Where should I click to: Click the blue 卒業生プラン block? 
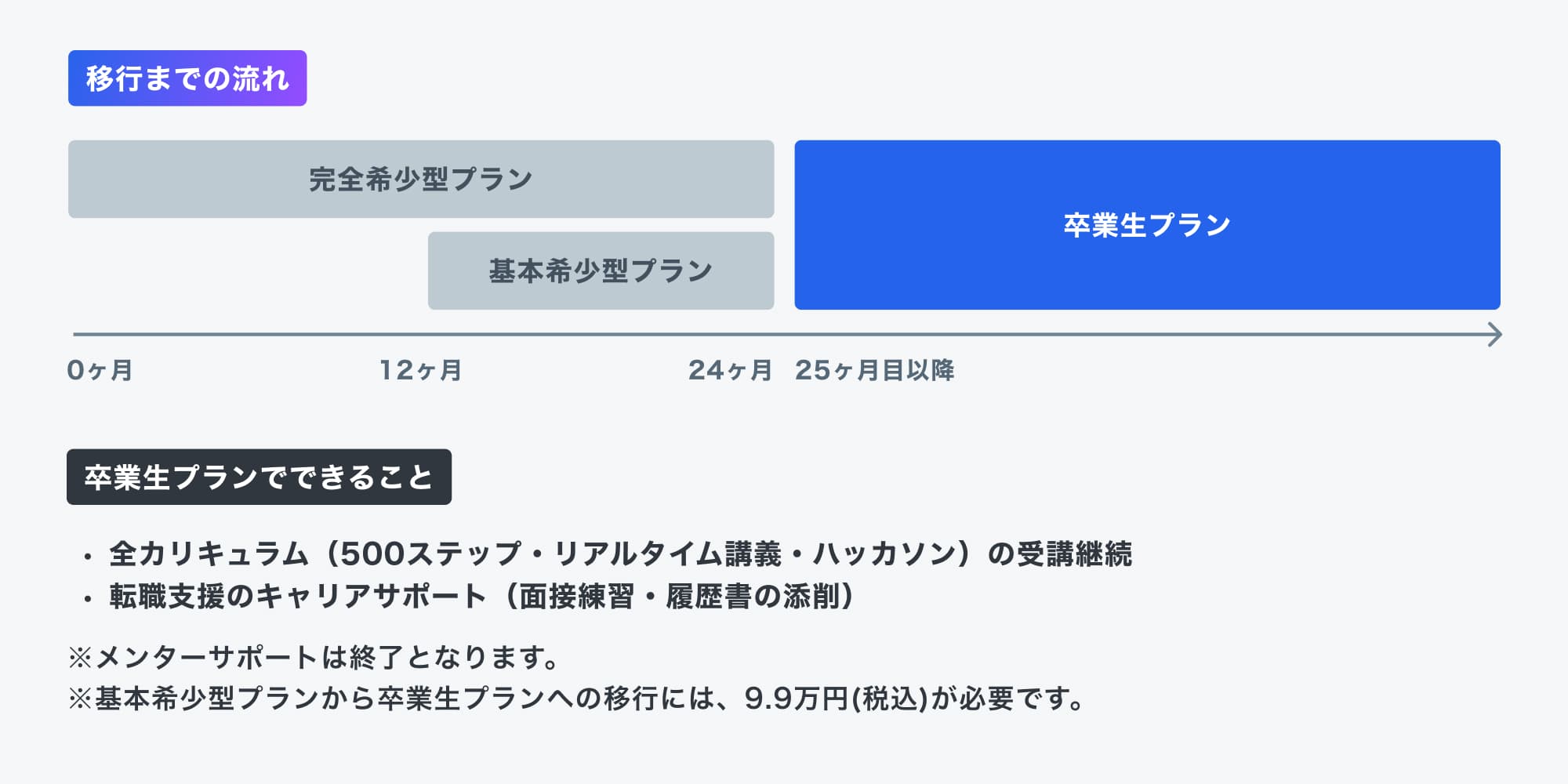pos(1147,225)
